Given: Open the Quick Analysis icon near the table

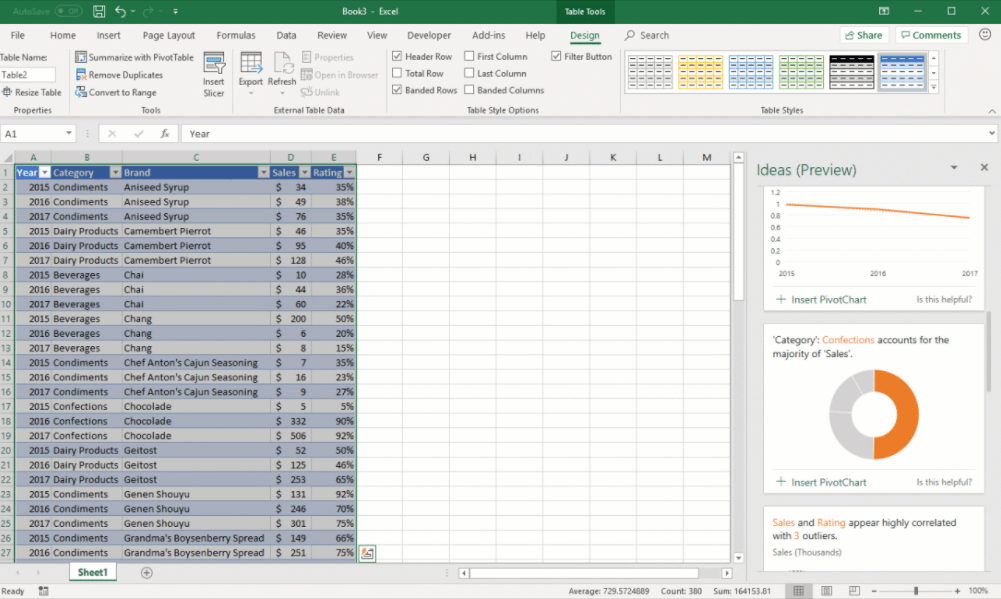Looking at the screenshot, I should tap(366, 552).
